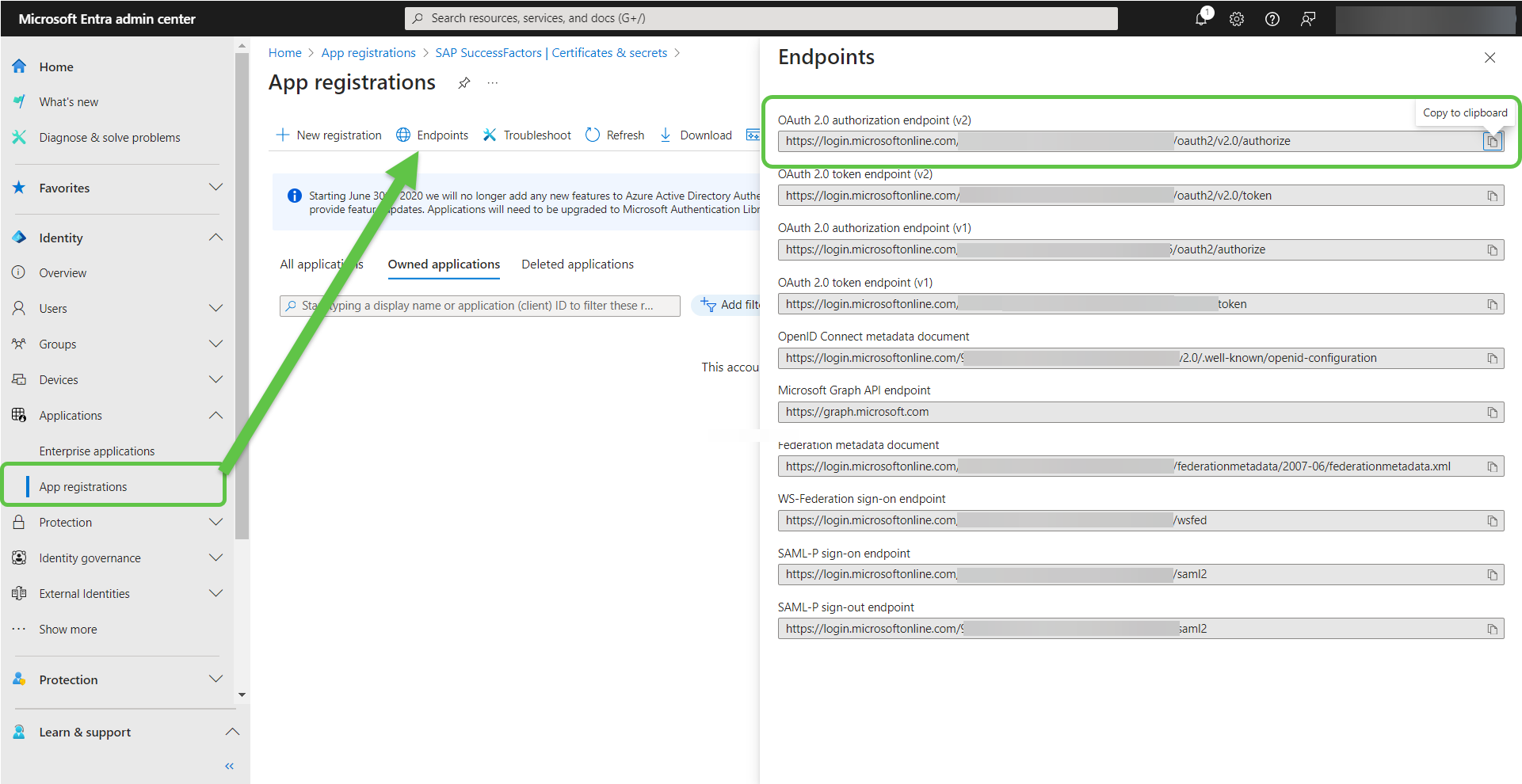Click the application filter search field
The width and height of the screenshot is (1522, 784).
480,306
